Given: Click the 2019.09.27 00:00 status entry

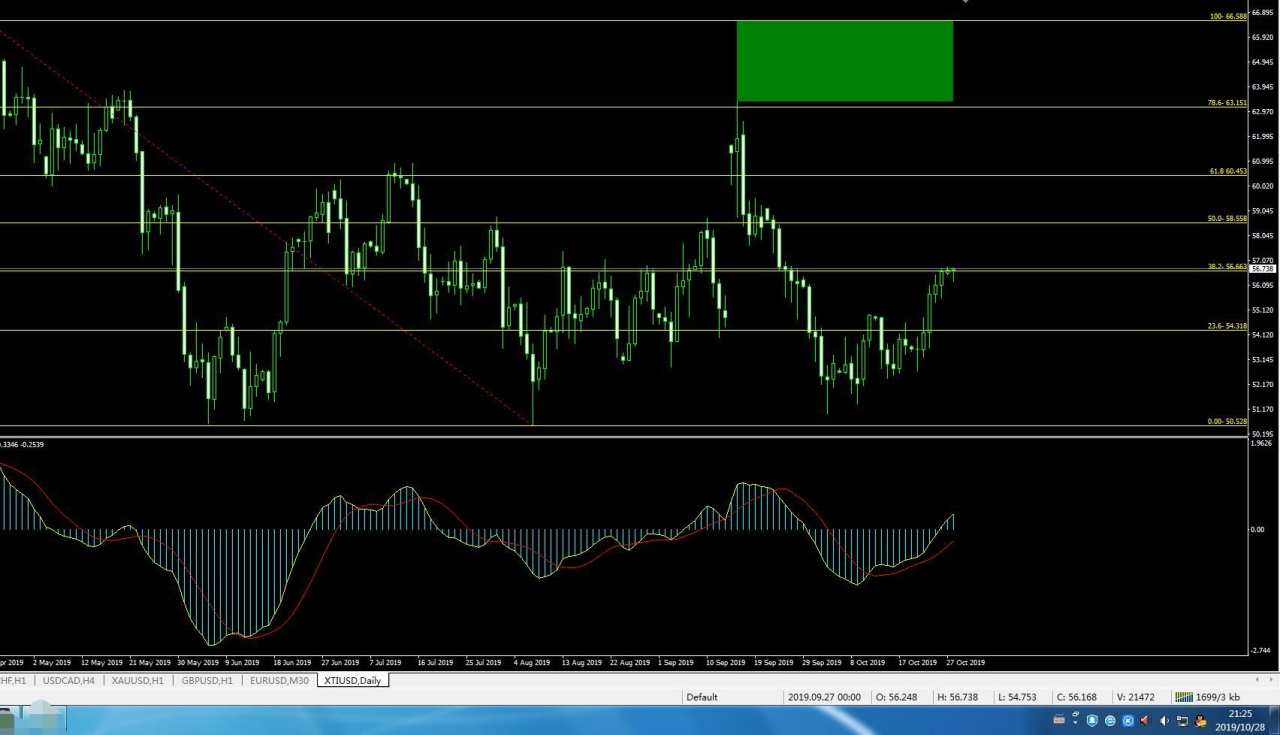Looking at the screenshot, I should point(824,697).
